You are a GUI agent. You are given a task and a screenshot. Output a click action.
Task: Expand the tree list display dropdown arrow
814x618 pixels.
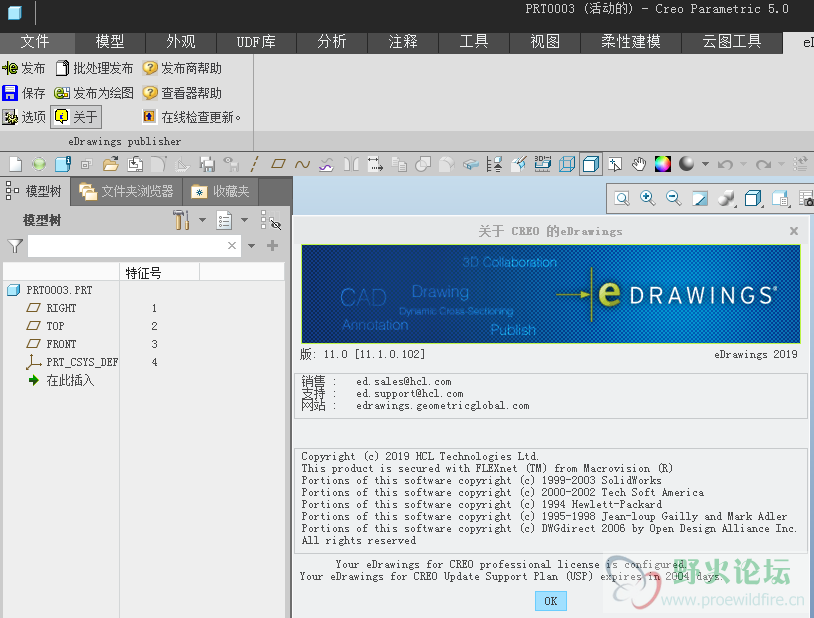(244, 220)
